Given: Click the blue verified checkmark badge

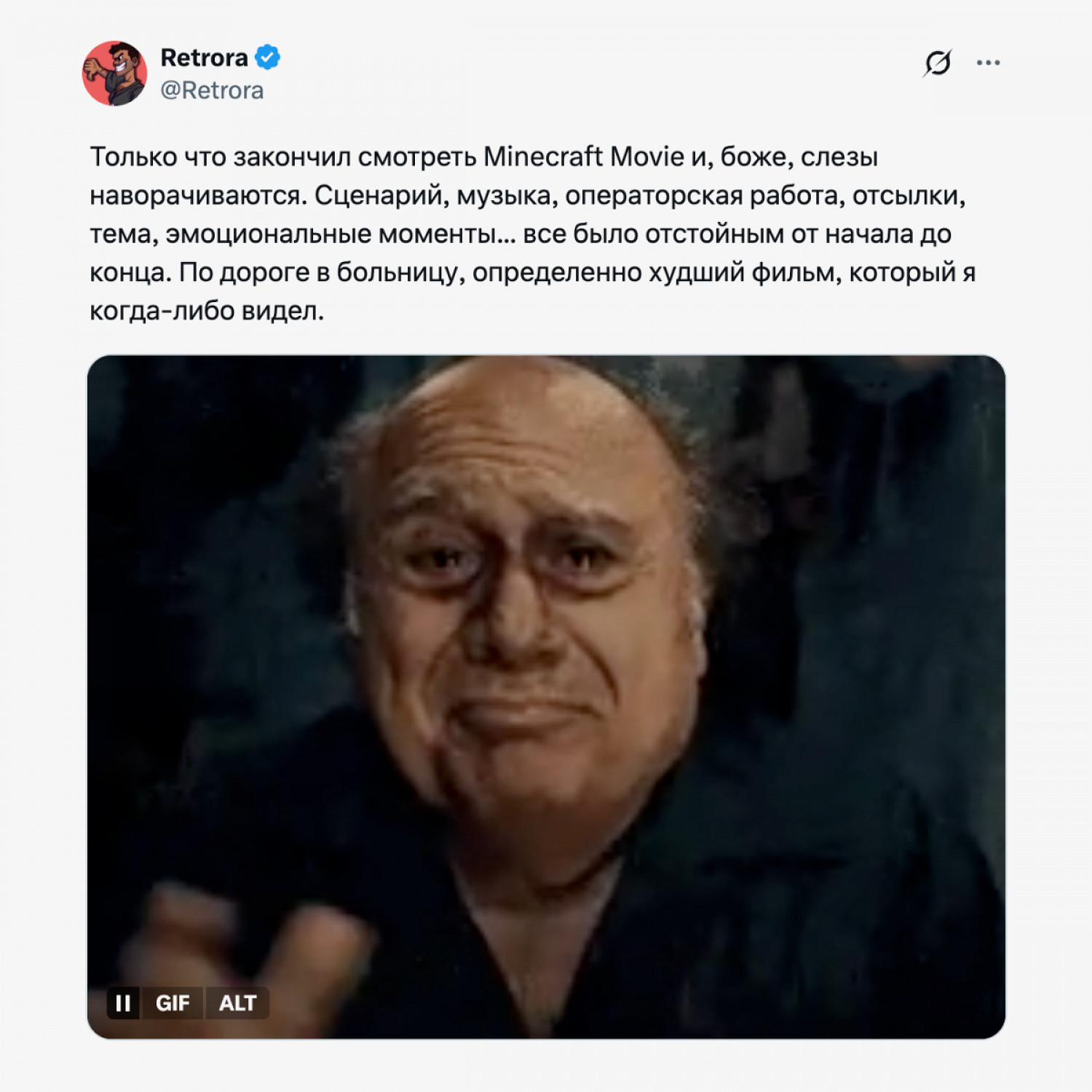Looking at the screenshot, I should pos(267,58).
